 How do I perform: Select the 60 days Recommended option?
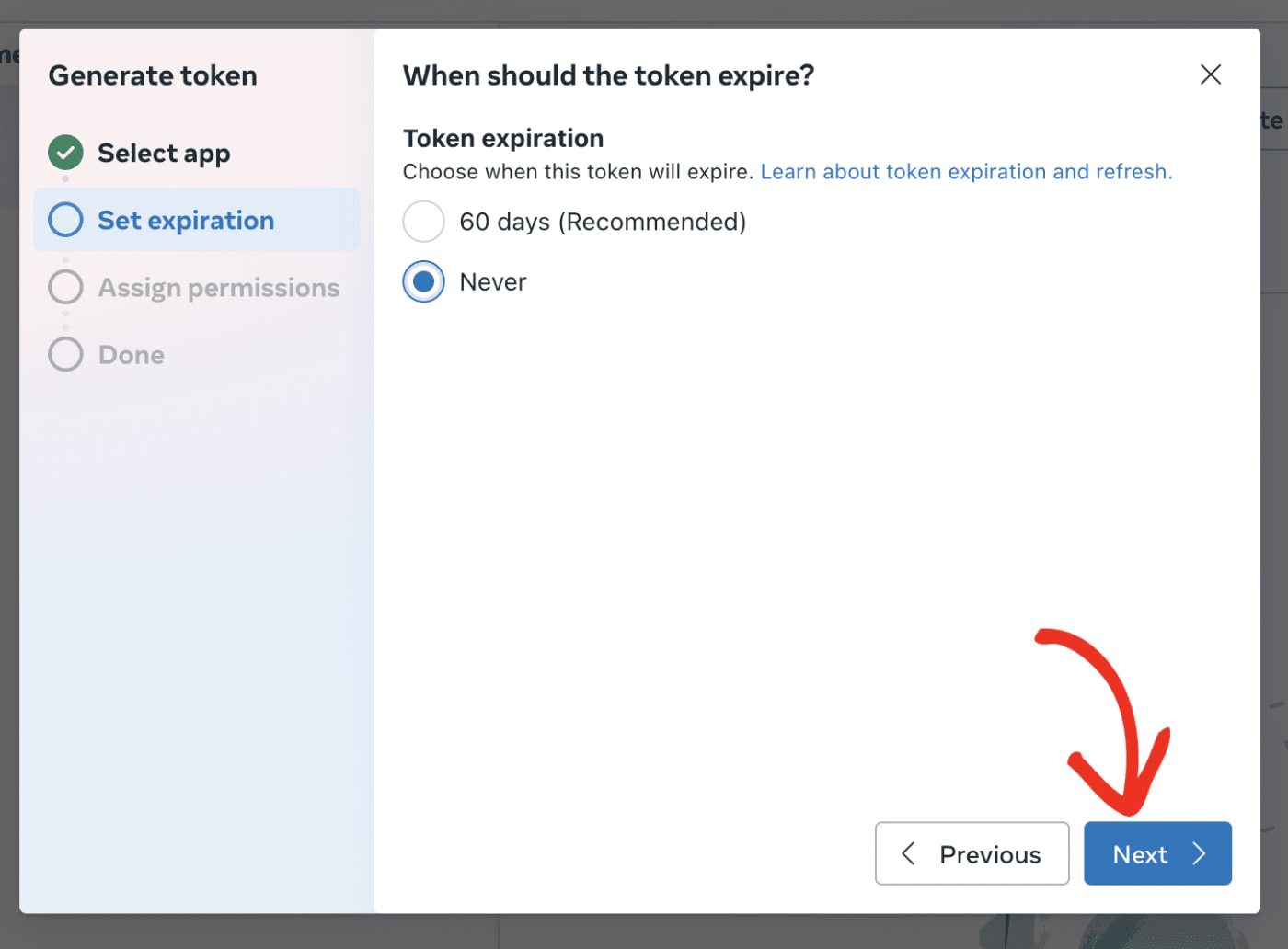pos(423,221)
